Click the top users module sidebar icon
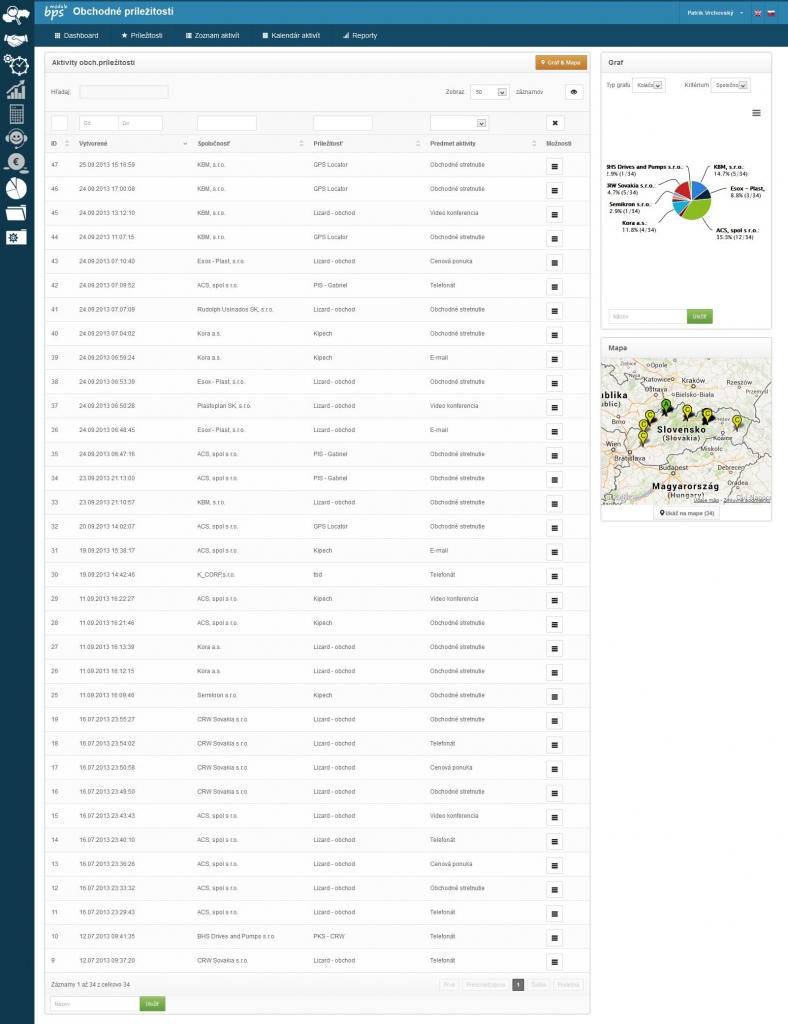This screenshot has width=788, height=1024. coord(16,14)
